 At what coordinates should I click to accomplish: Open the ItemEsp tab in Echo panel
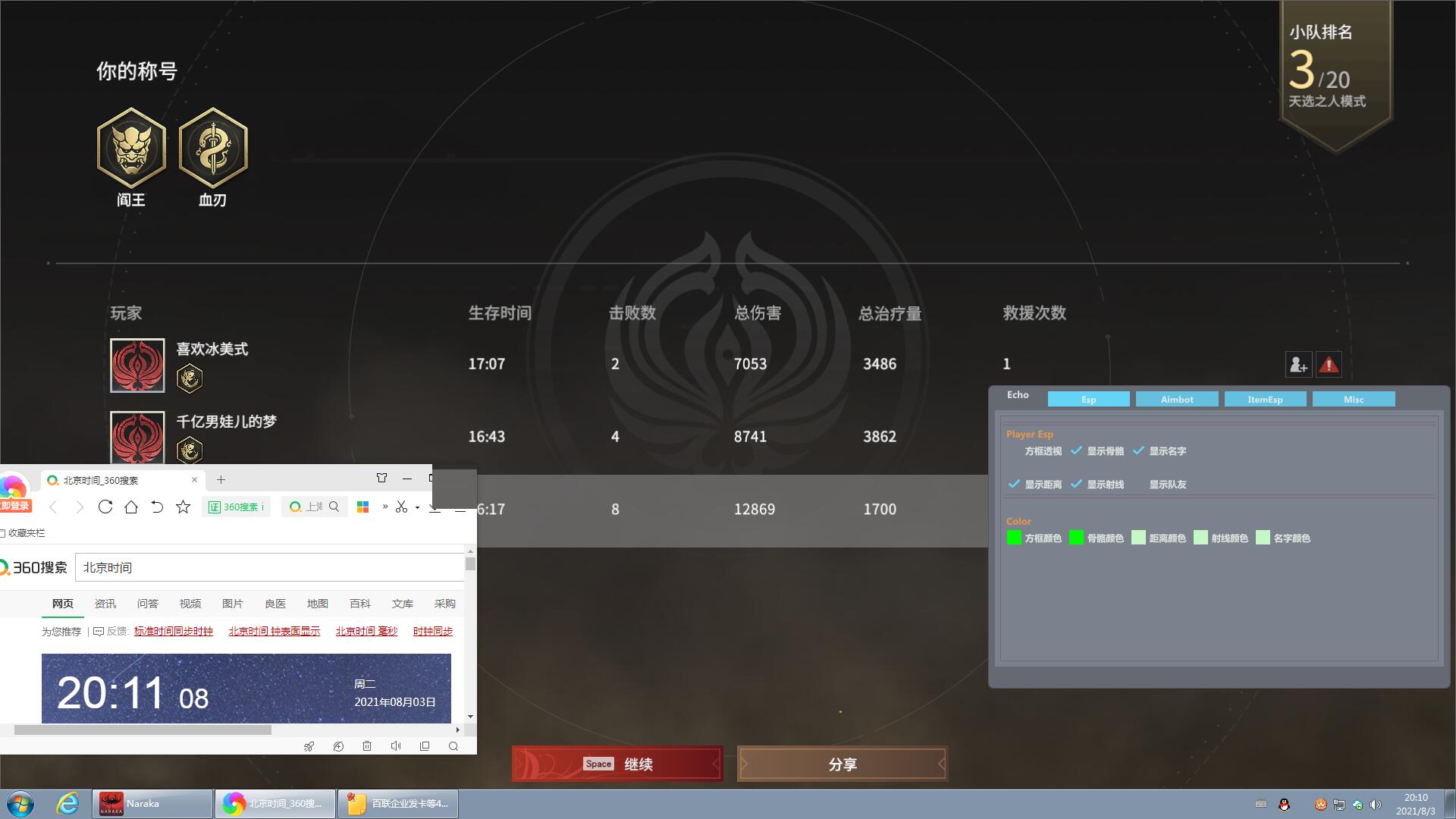pyautogui.click(x=1265, y=400)
